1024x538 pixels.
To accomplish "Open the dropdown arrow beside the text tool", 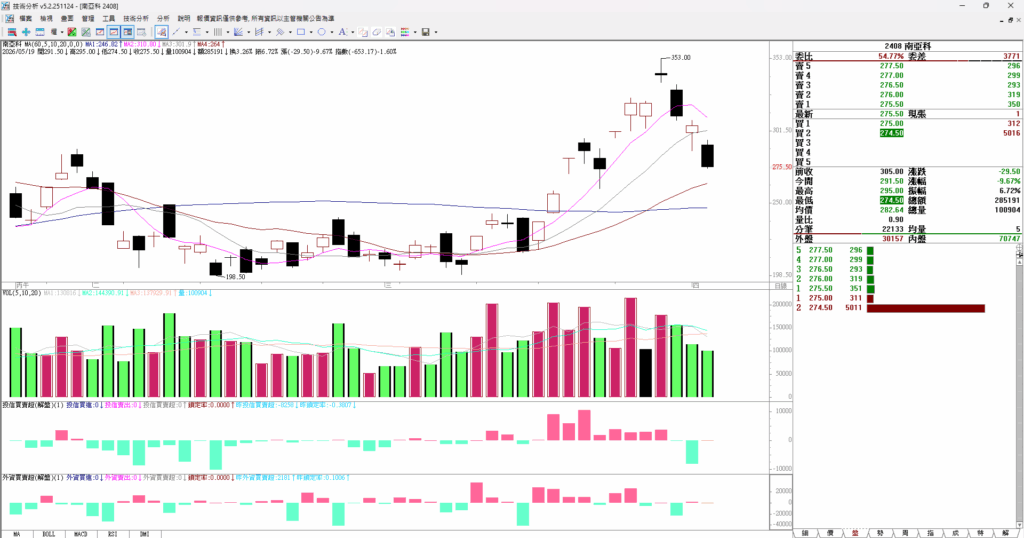I will pyautogui.click(x=353, y=31).
